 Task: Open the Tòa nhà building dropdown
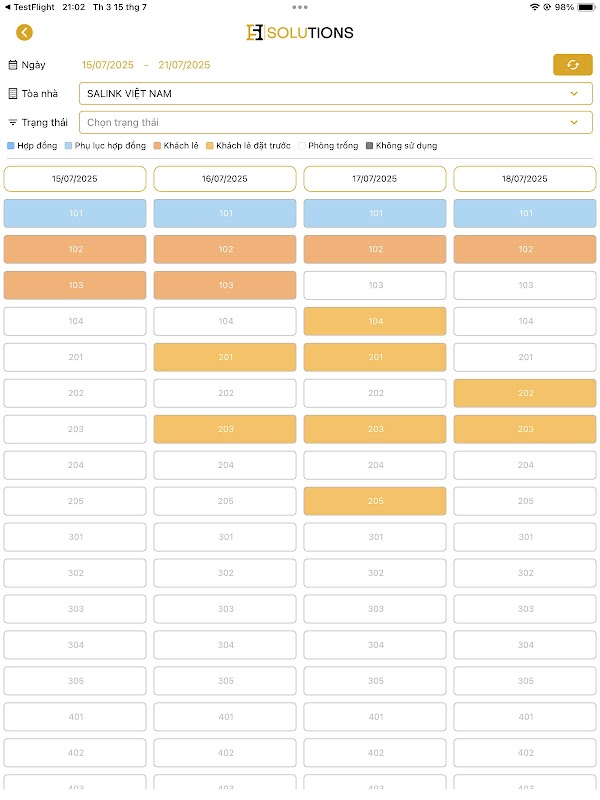click(329, 94)
